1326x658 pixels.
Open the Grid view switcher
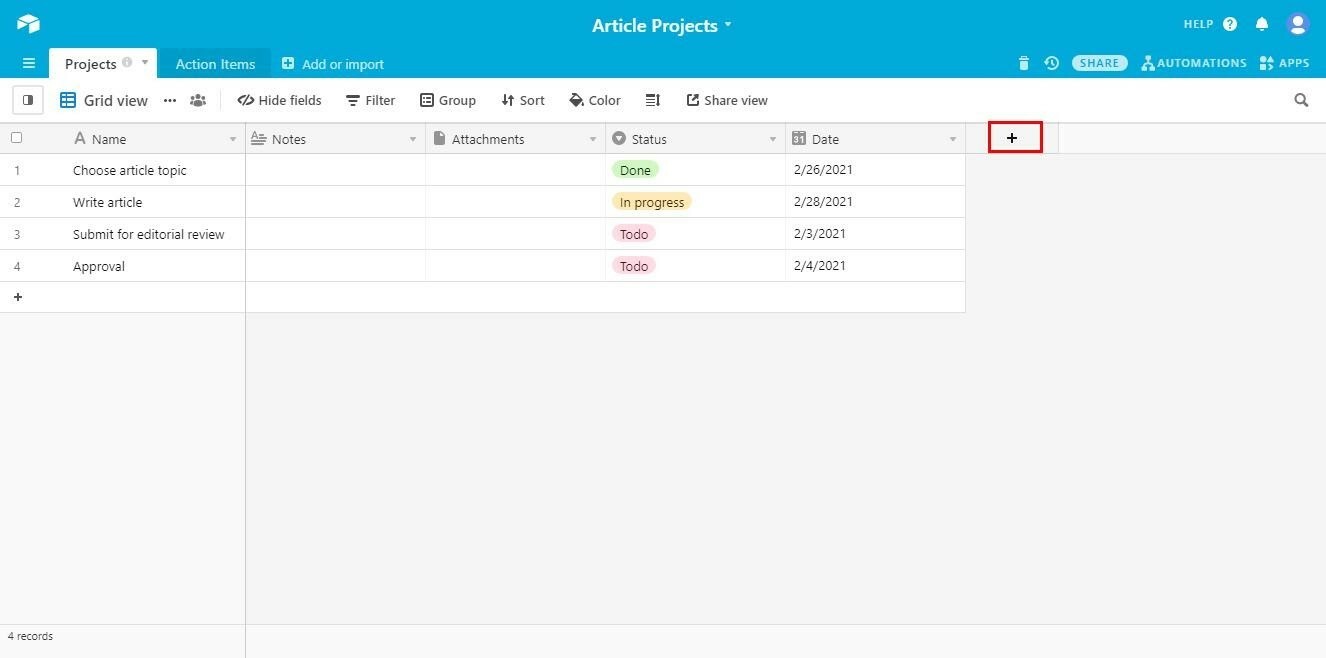pyautogui.click(x=104, y=100)
